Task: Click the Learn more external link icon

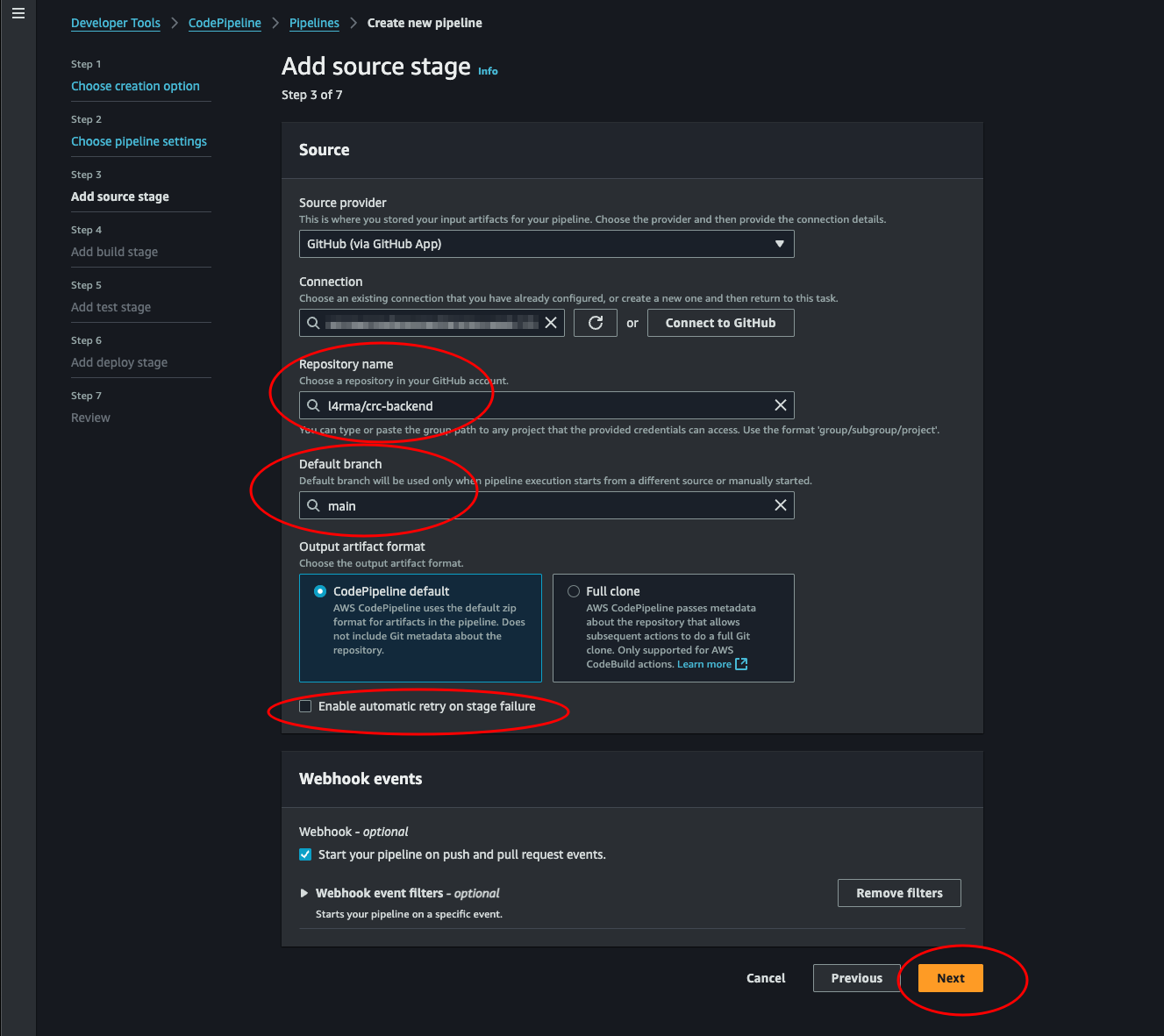Action: [x=741, y=664]
